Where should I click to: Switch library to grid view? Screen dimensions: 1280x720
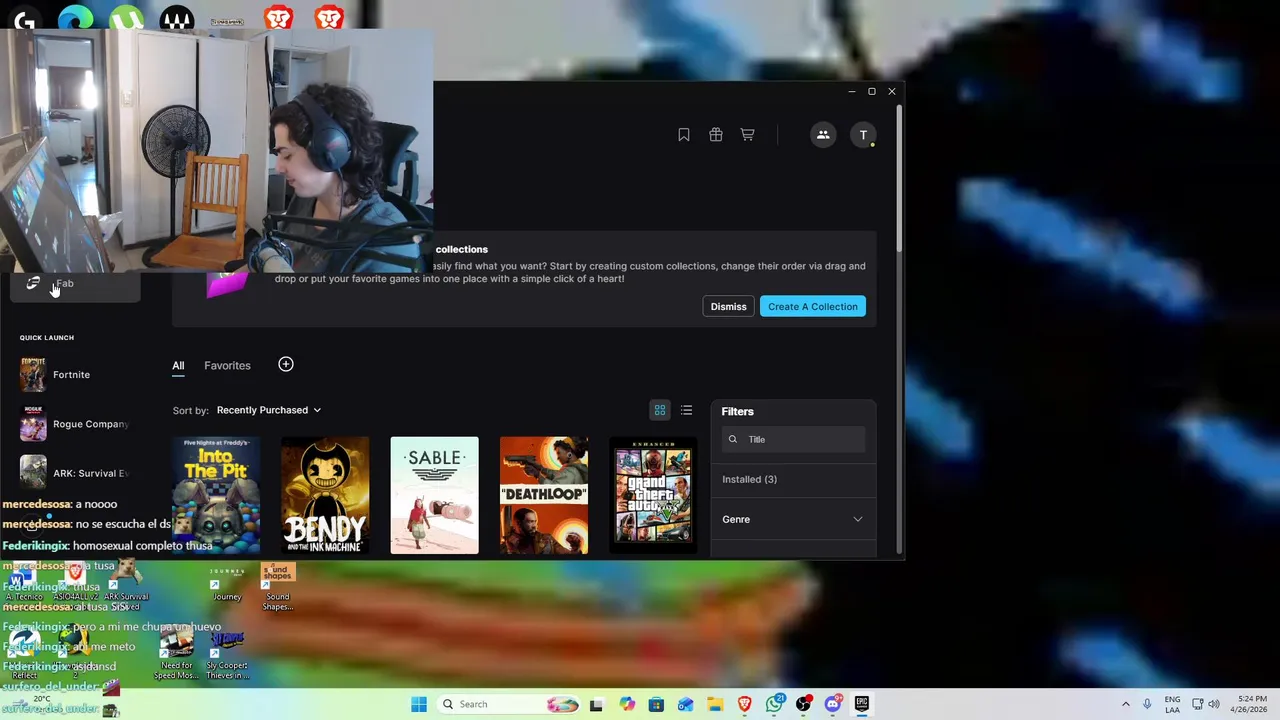click(660, 411)
